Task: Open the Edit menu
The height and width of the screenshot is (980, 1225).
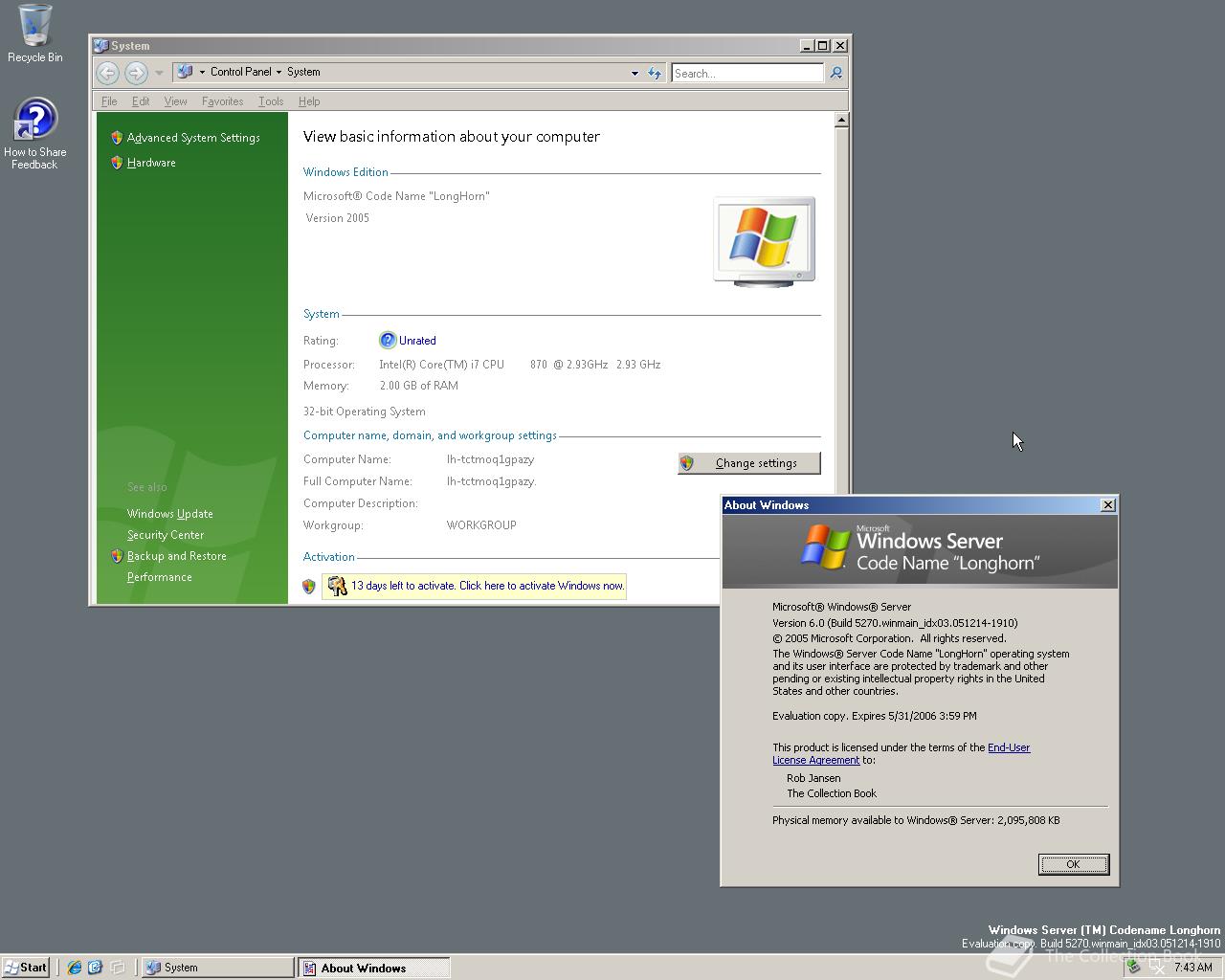Action: click(x=141, y=101)
